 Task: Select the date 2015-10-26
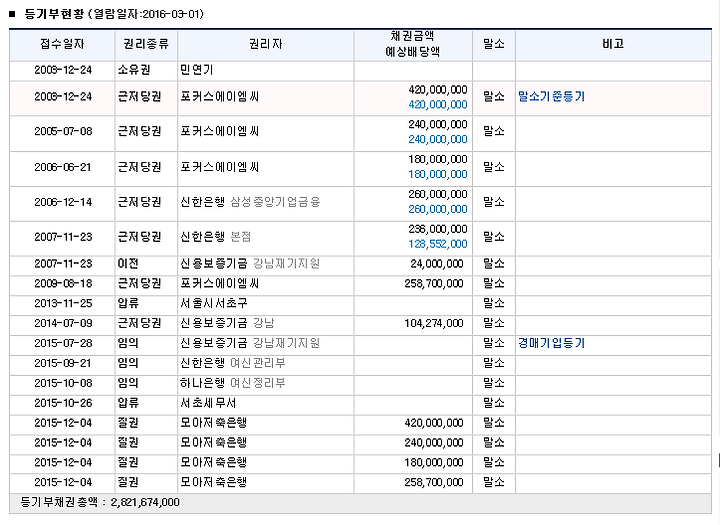(63, 403)
